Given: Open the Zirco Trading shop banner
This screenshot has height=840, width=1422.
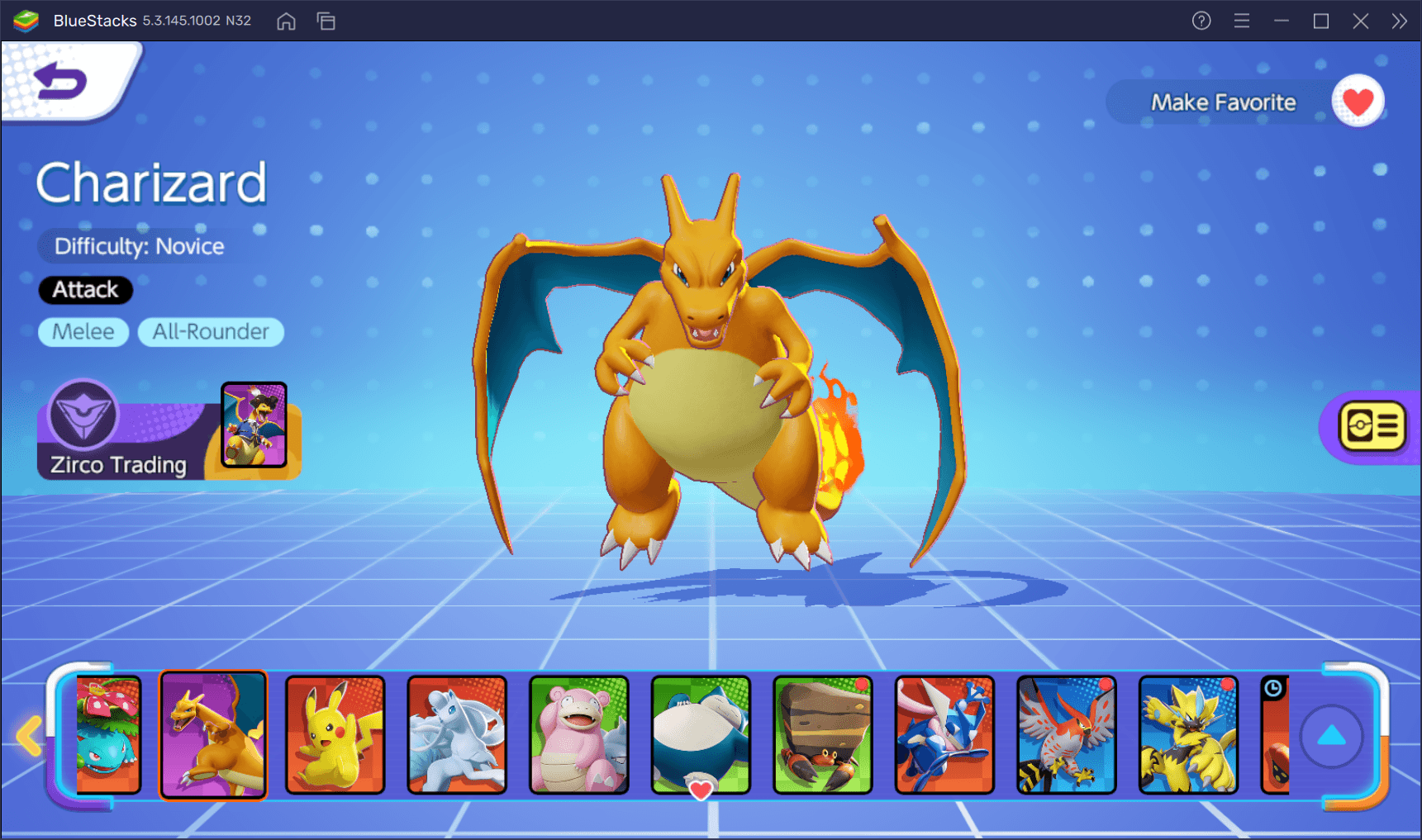Looking at the screenshot, I should 169,431.
